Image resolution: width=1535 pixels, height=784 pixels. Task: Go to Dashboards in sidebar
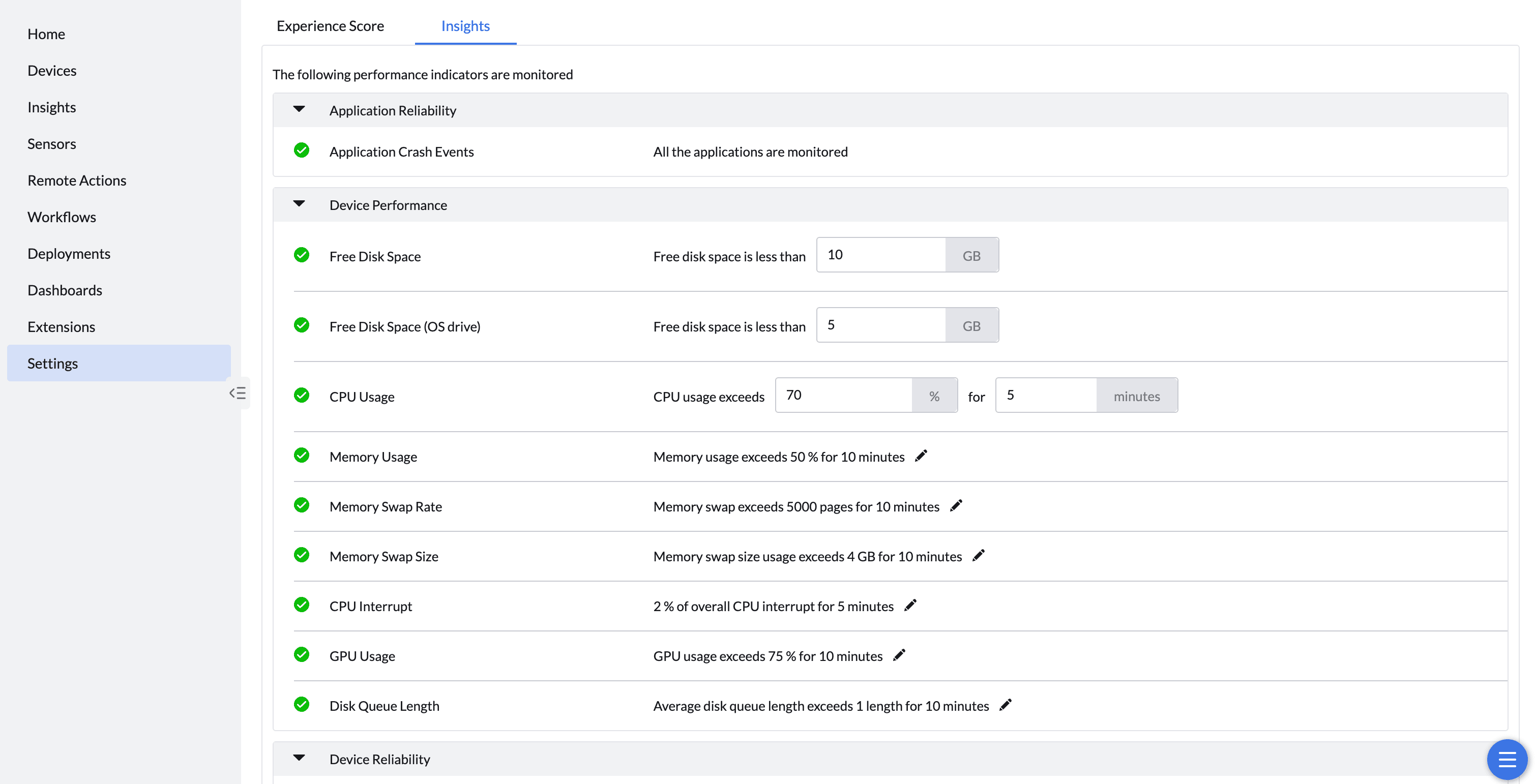pos(65,290)
